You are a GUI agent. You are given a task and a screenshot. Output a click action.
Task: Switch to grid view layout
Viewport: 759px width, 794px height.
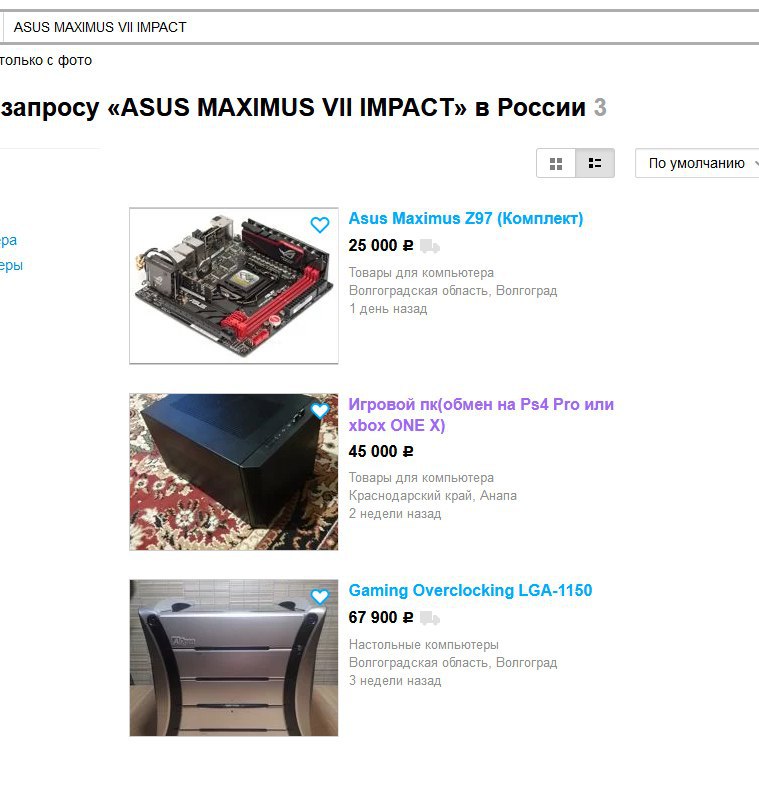point(556,163)
